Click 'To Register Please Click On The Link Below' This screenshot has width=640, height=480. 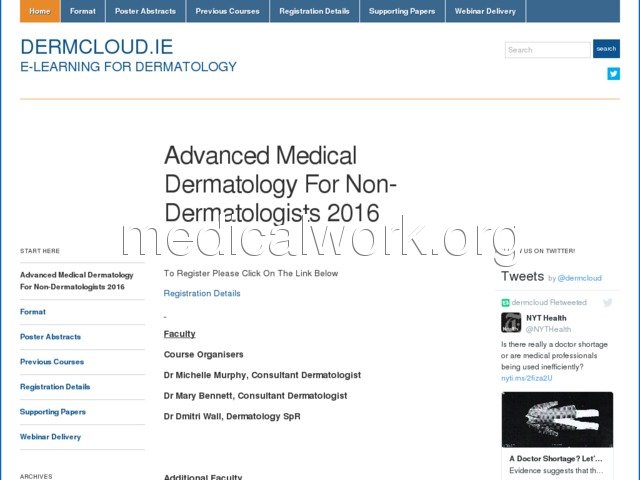251,273
